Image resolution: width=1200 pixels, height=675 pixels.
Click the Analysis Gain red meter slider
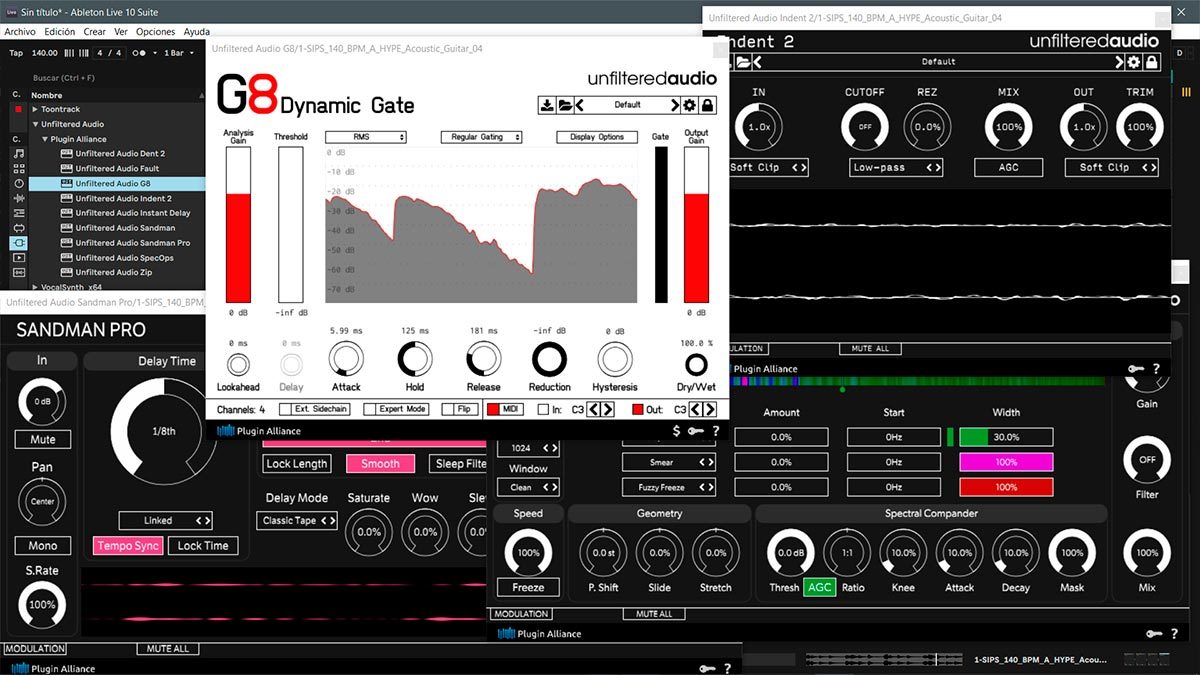(238, 225)
